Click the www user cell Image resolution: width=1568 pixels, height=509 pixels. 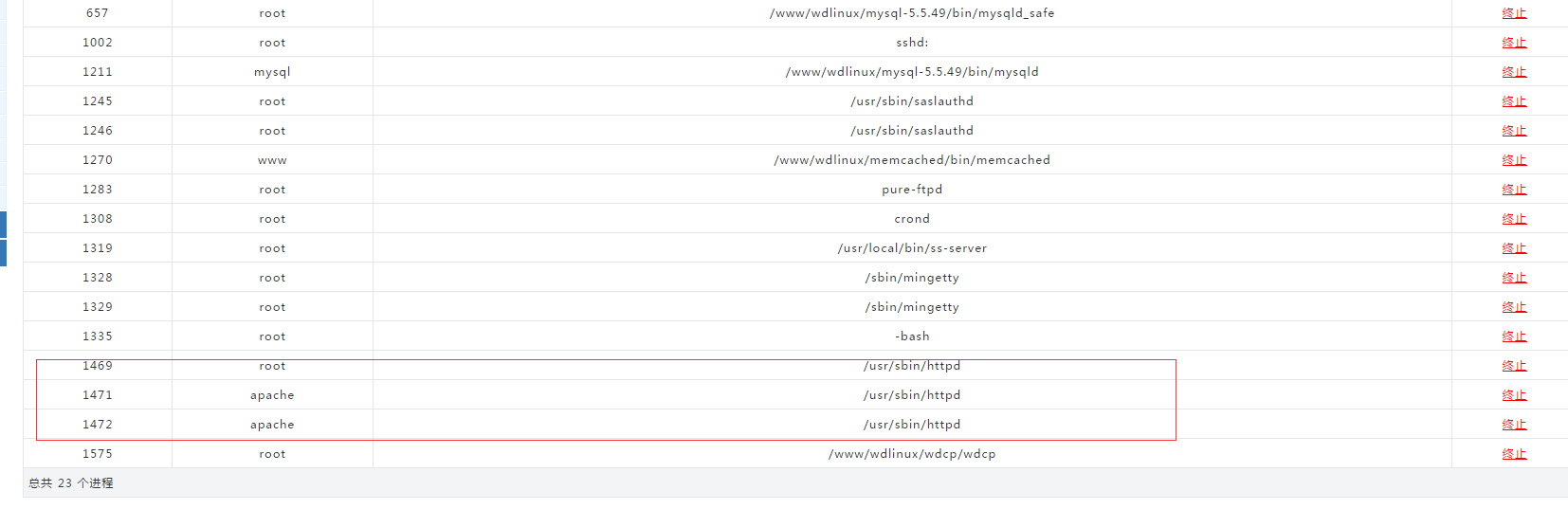point(272,160)
